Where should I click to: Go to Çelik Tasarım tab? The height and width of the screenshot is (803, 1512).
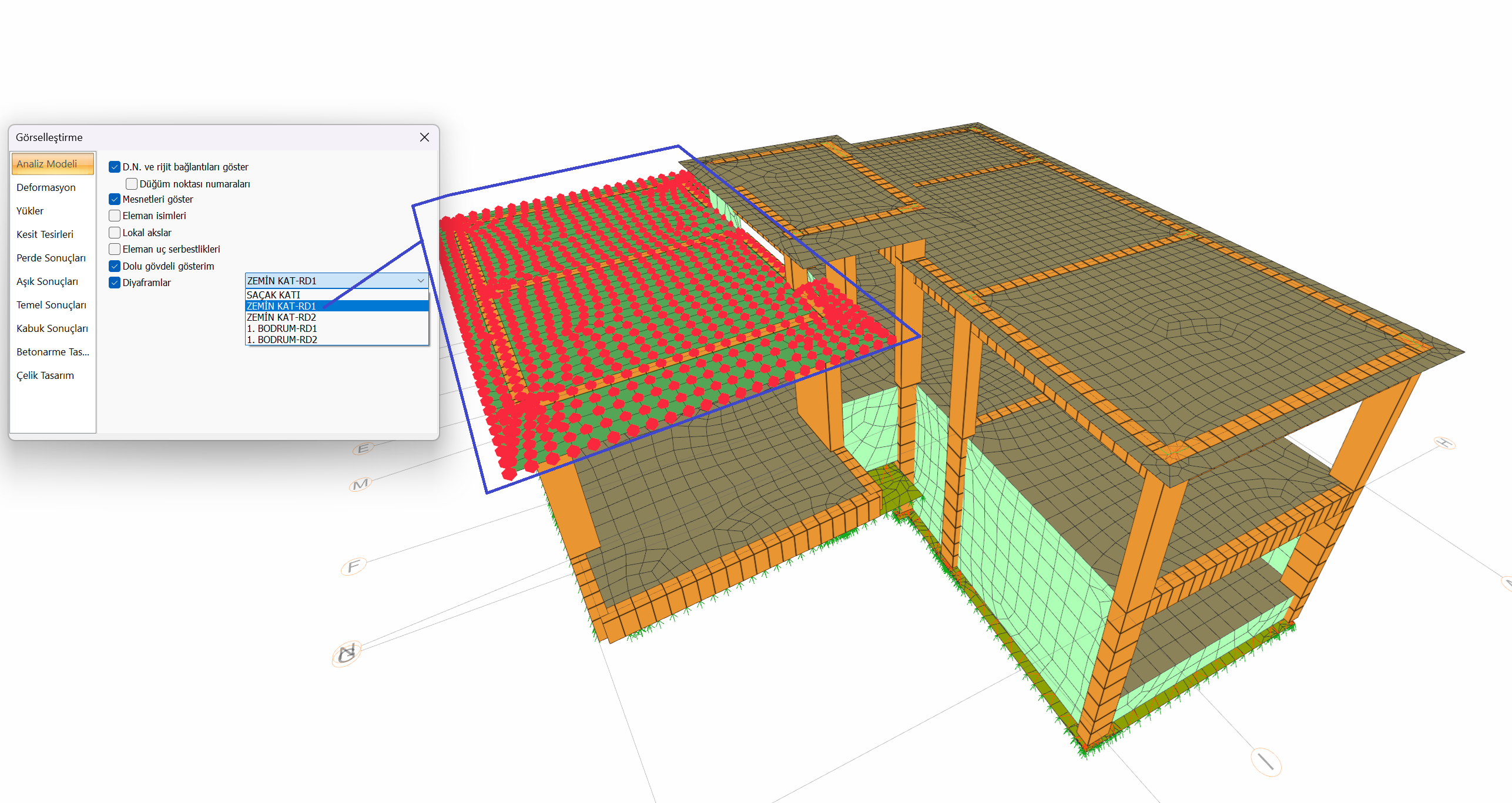(45, 376)
